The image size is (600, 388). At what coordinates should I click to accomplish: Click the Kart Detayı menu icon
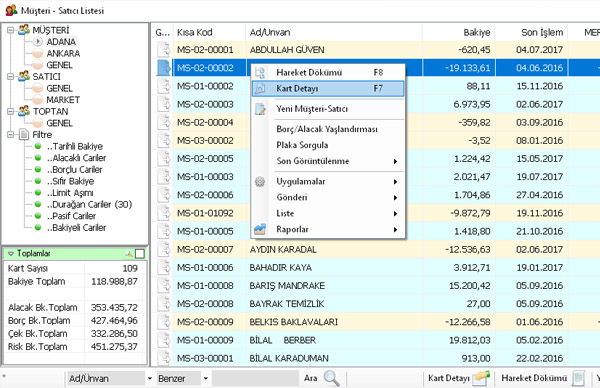pos(260,88)
